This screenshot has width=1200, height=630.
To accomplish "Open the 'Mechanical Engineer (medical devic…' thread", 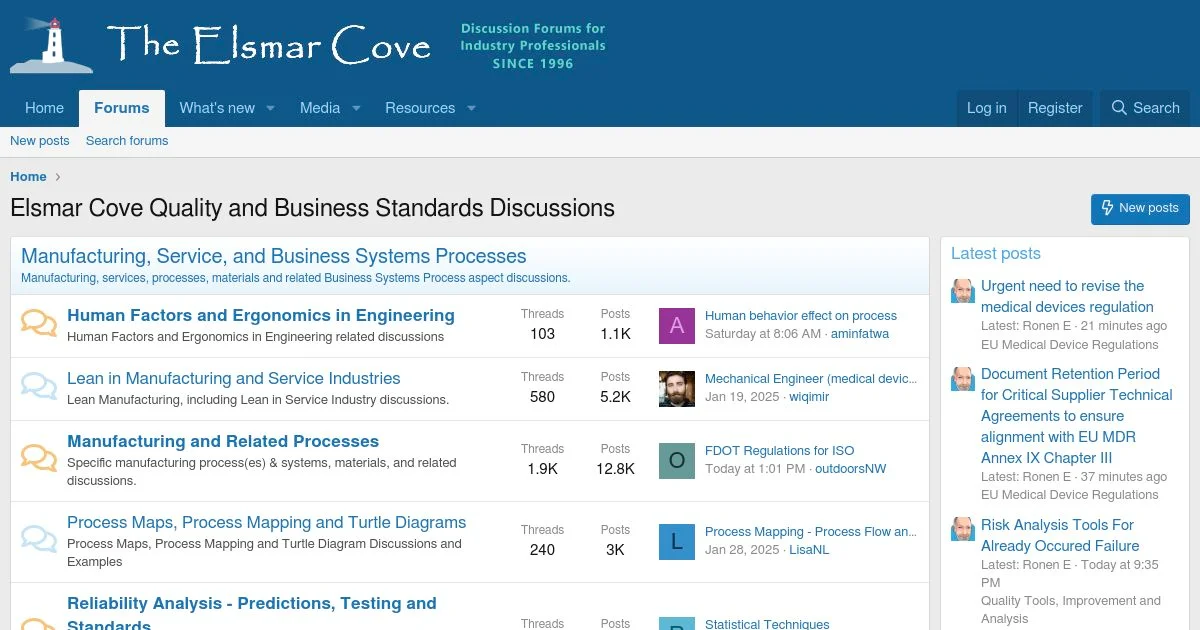I will tap(811, 379).
